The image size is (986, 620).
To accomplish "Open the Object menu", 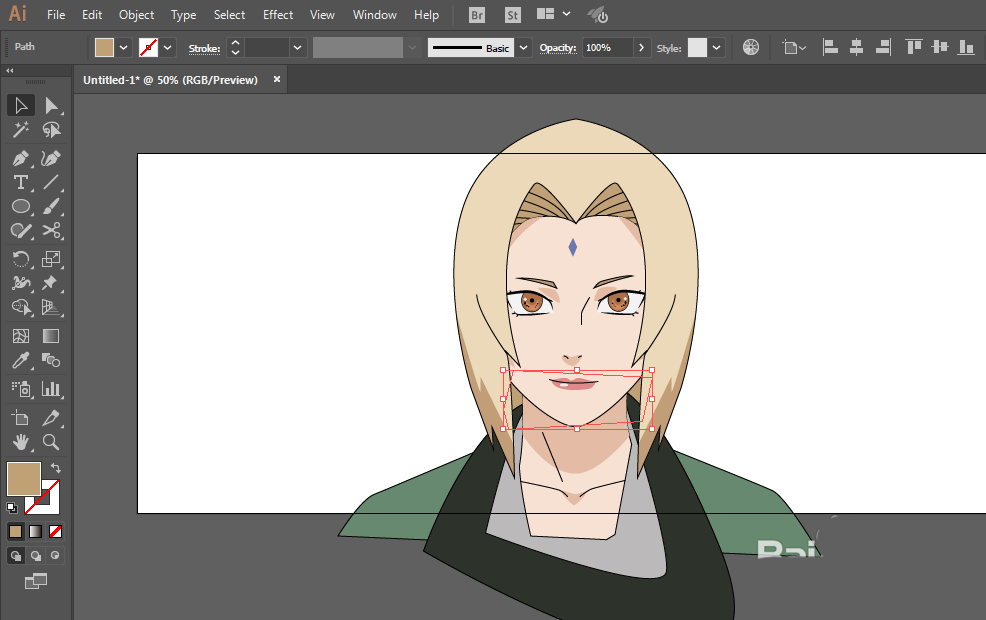I will (x=136, y=14).
